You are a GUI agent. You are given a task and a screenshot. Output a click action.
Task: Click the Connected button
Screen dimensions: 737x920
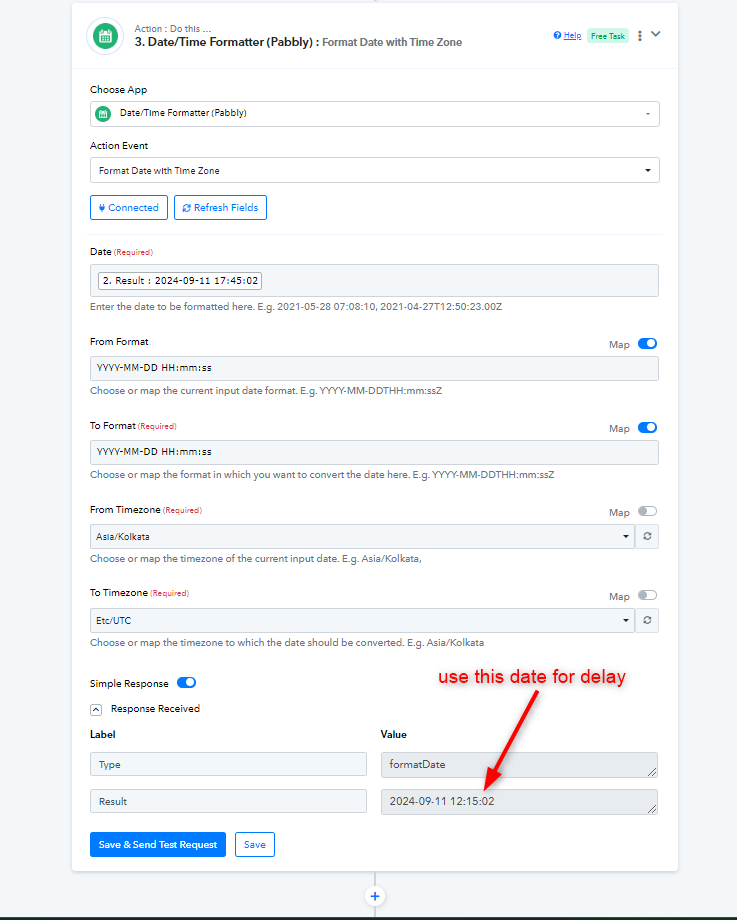129,208
